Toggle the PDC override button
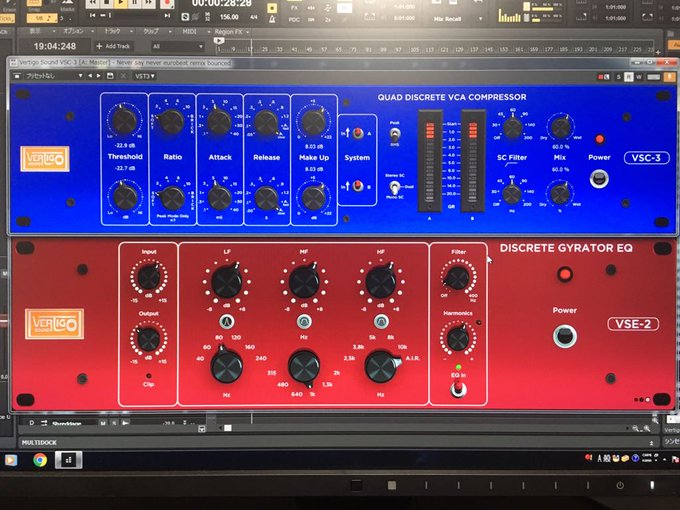Viewport: 680px width, 510px height. pos(294,20)
